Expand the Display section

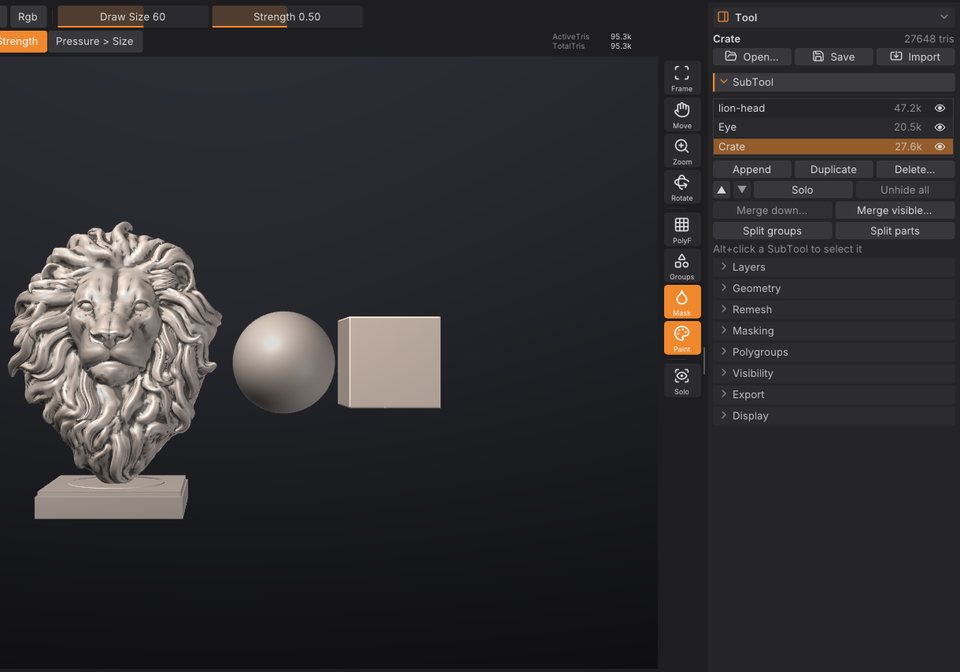(833, 416)
